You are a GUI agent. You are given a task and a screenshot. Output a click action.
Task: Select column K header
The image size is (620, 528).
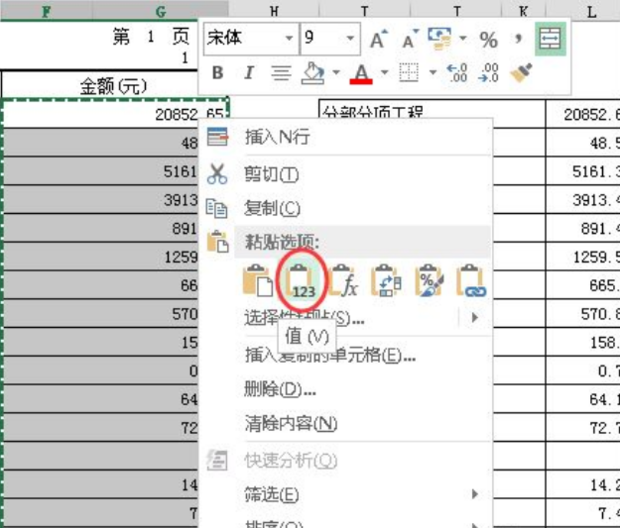524,11
